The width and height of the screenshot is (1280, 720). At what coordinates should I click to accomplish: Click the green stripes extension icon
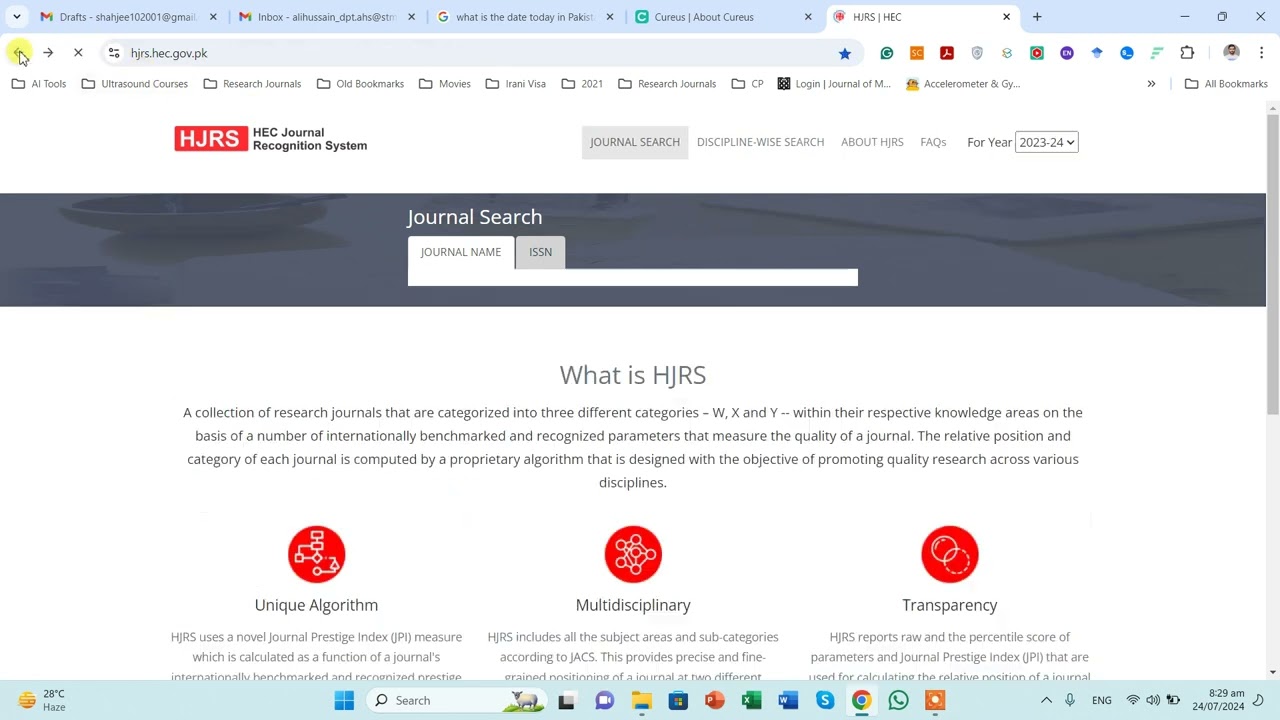pos(1157,53)
